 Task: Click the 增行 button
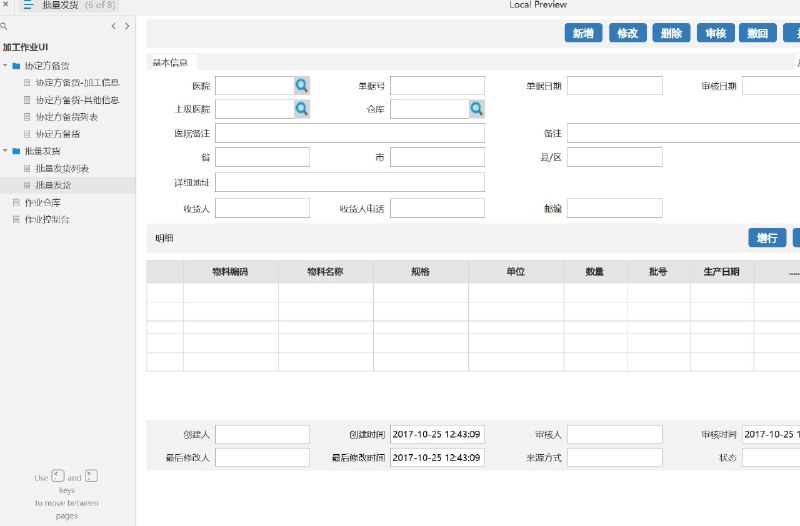coord(767,238)
